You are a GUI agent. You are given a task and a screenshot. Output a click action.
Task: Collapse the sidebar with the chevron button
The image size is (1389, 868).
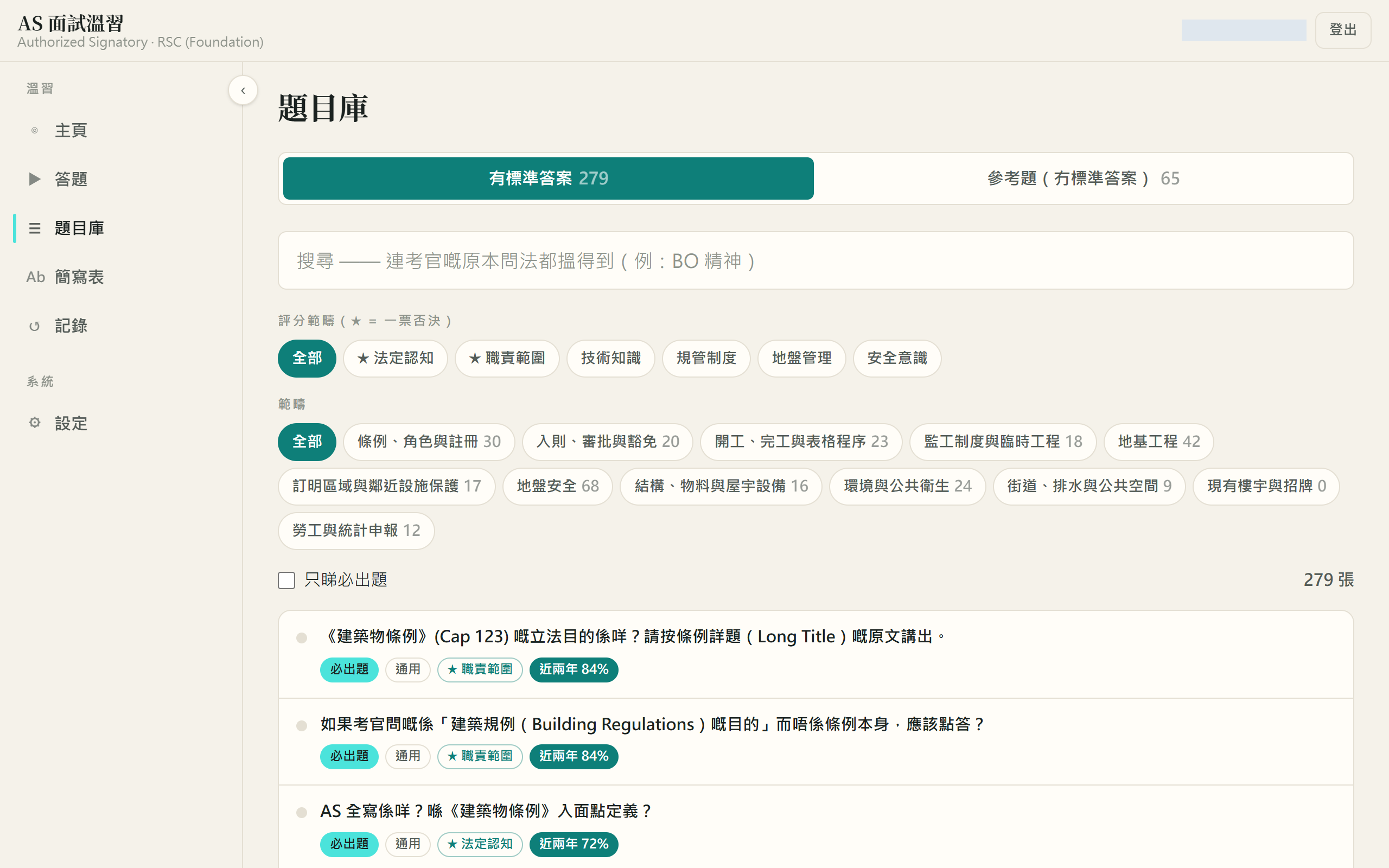point(243,90)
